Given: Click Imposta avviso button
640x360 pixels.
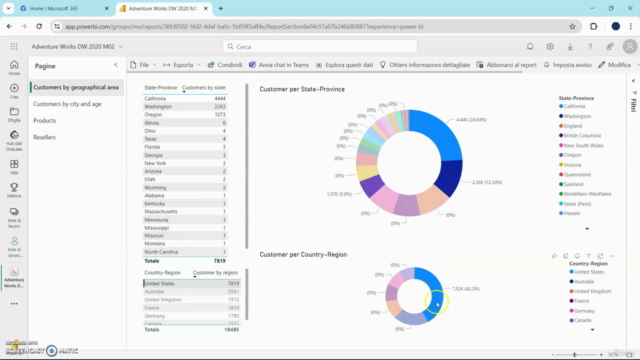Looking at the screenshot, I should 568,65.
